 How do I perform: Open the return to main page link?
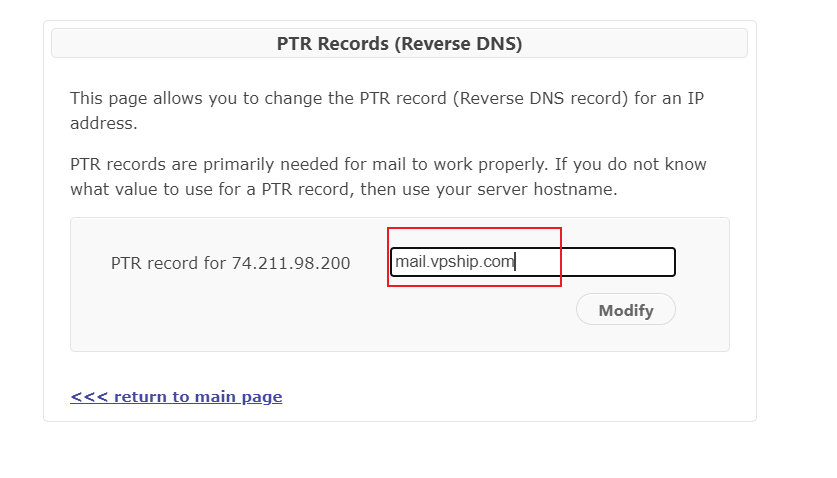[x=176, y=397]
